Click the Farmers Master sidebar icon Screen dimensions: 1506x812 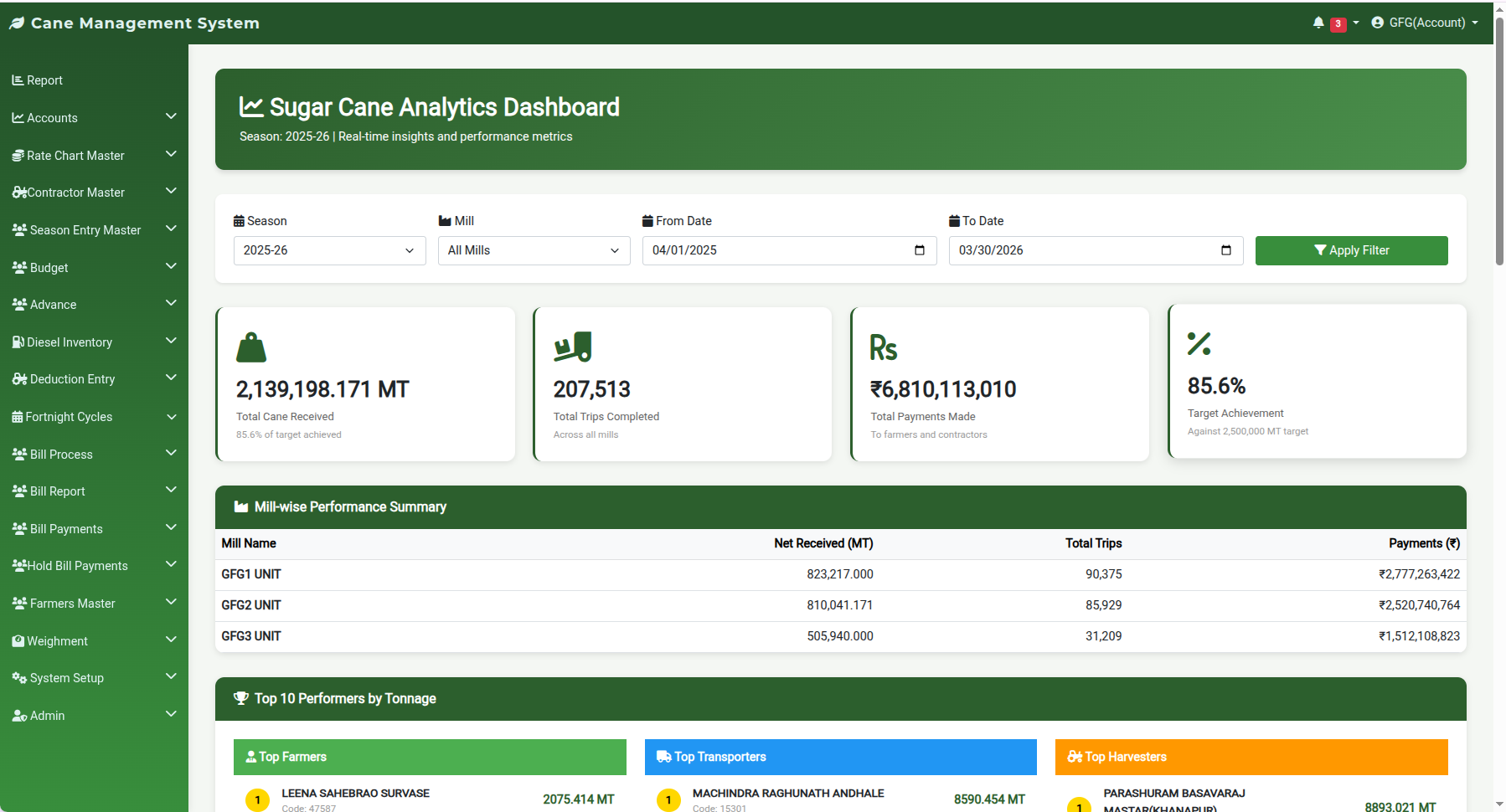click(x=20, y=603)
